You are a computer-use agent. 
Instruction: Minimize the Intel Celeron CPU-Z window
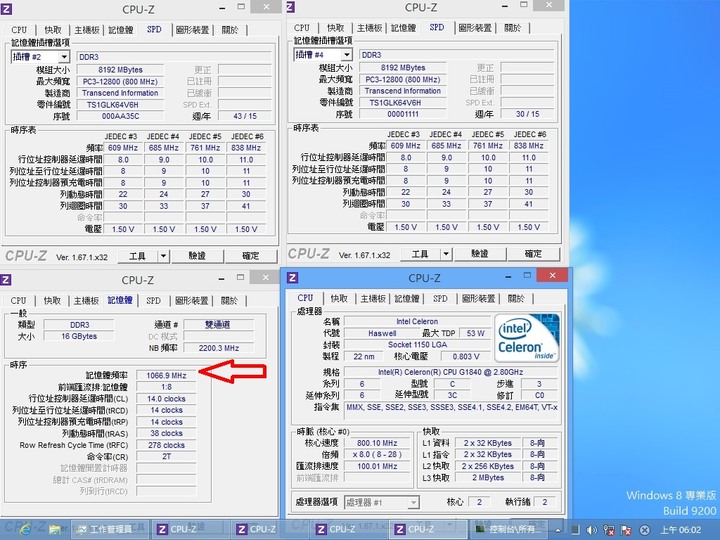pos(508,276)
